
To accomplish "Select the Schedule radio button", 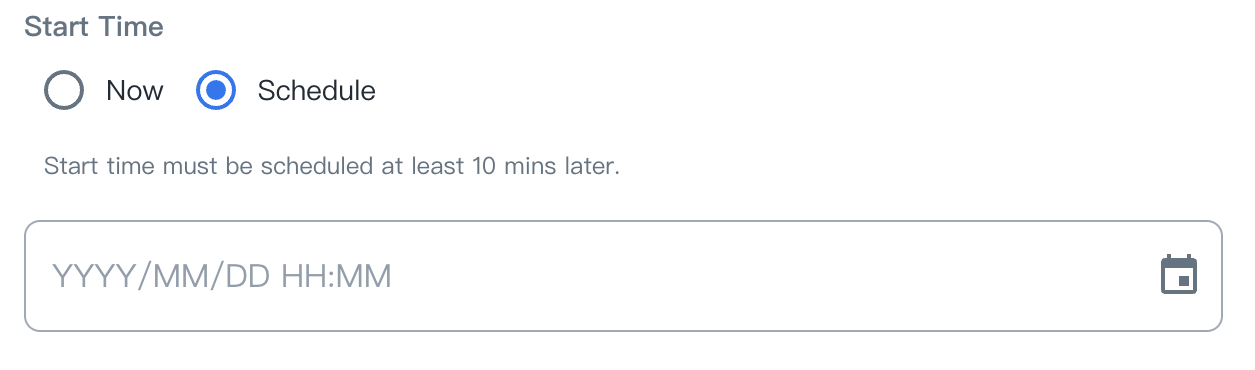I will click(x=215, y=91).
